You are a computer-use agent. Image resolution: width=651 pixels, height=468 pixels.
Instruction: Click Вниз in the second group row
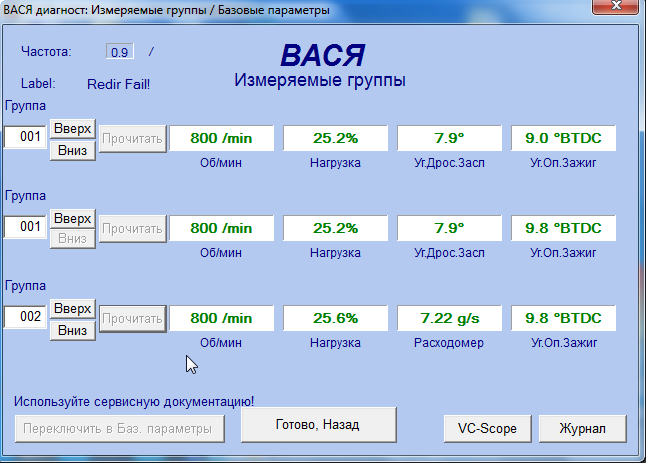click(x=72, y=239)
